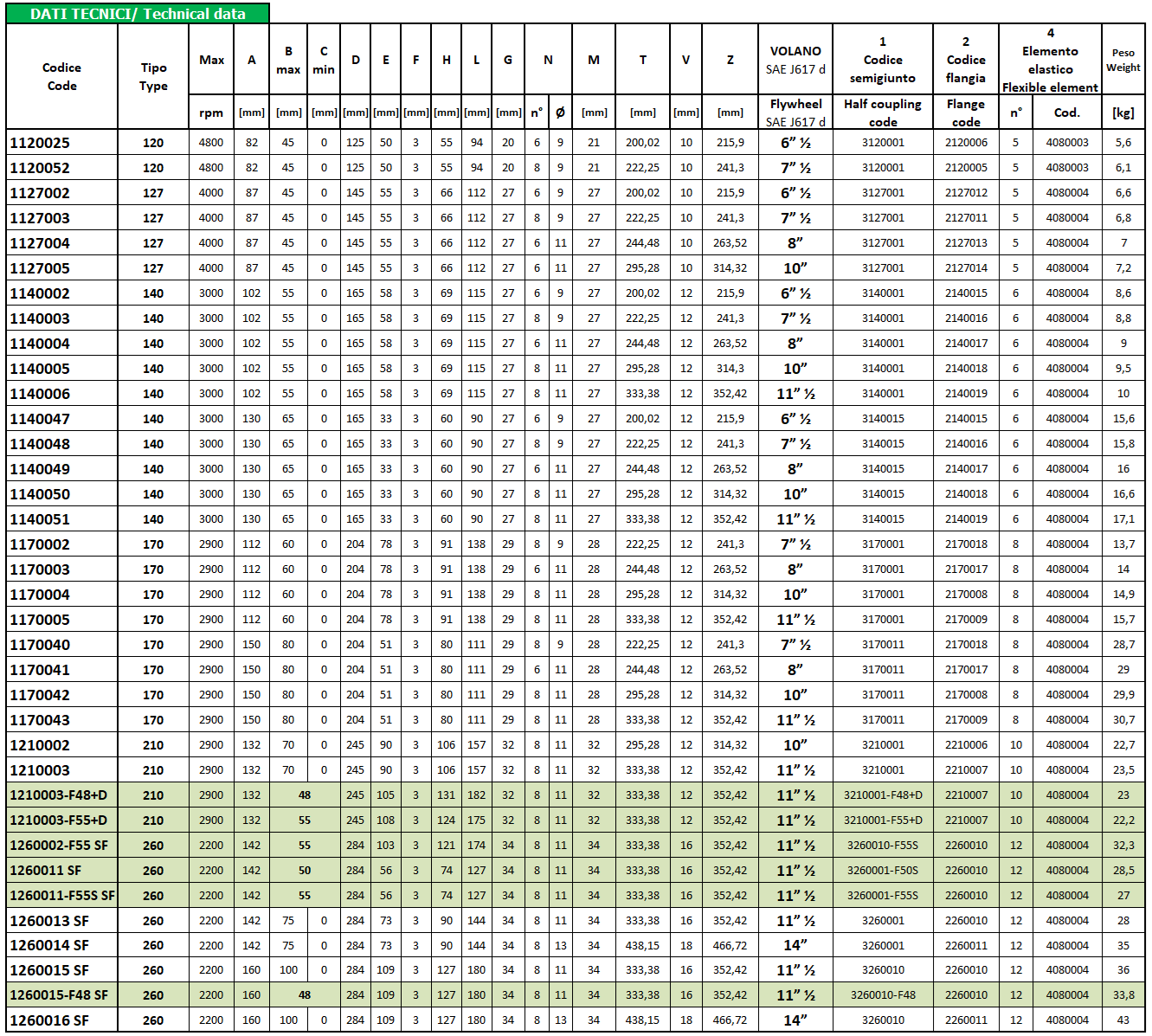Click the DATI TECNICI / Technical data header
Viewport: 1152px width, 1036px height.
click(x=138, y=13)
